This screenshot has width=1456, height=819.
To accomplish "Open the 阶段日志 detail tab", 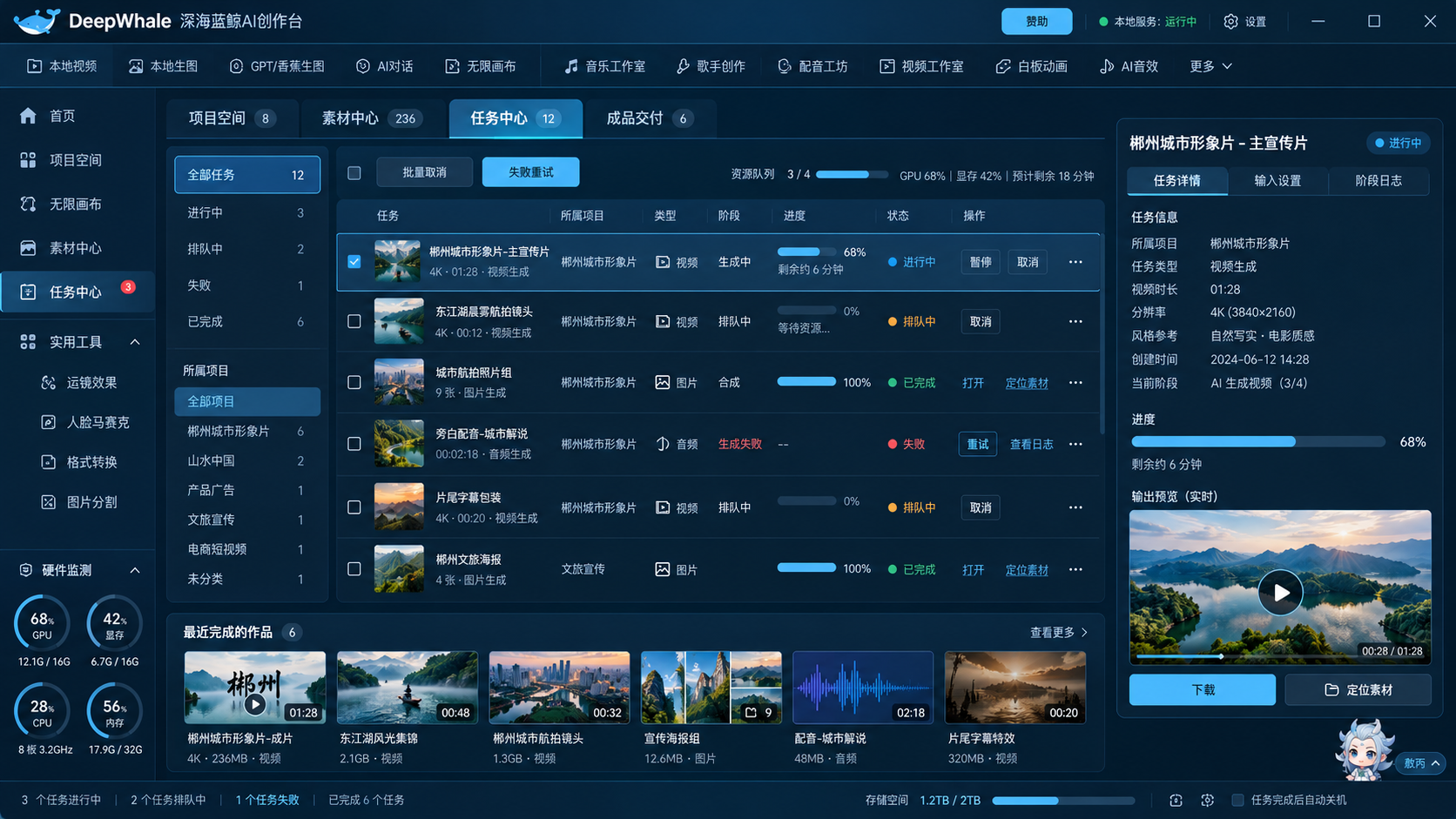I will point(1378,181).
